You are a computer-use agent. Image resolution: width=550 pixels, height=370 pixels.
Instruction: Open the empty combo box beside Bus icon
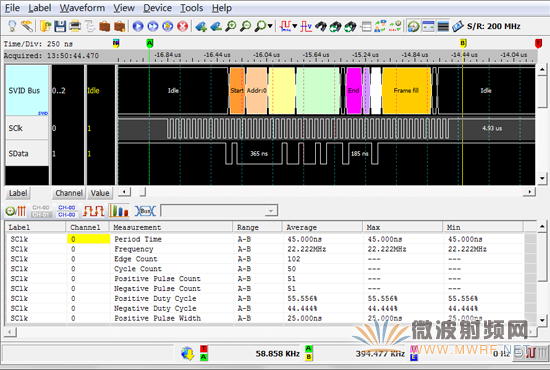219,211
